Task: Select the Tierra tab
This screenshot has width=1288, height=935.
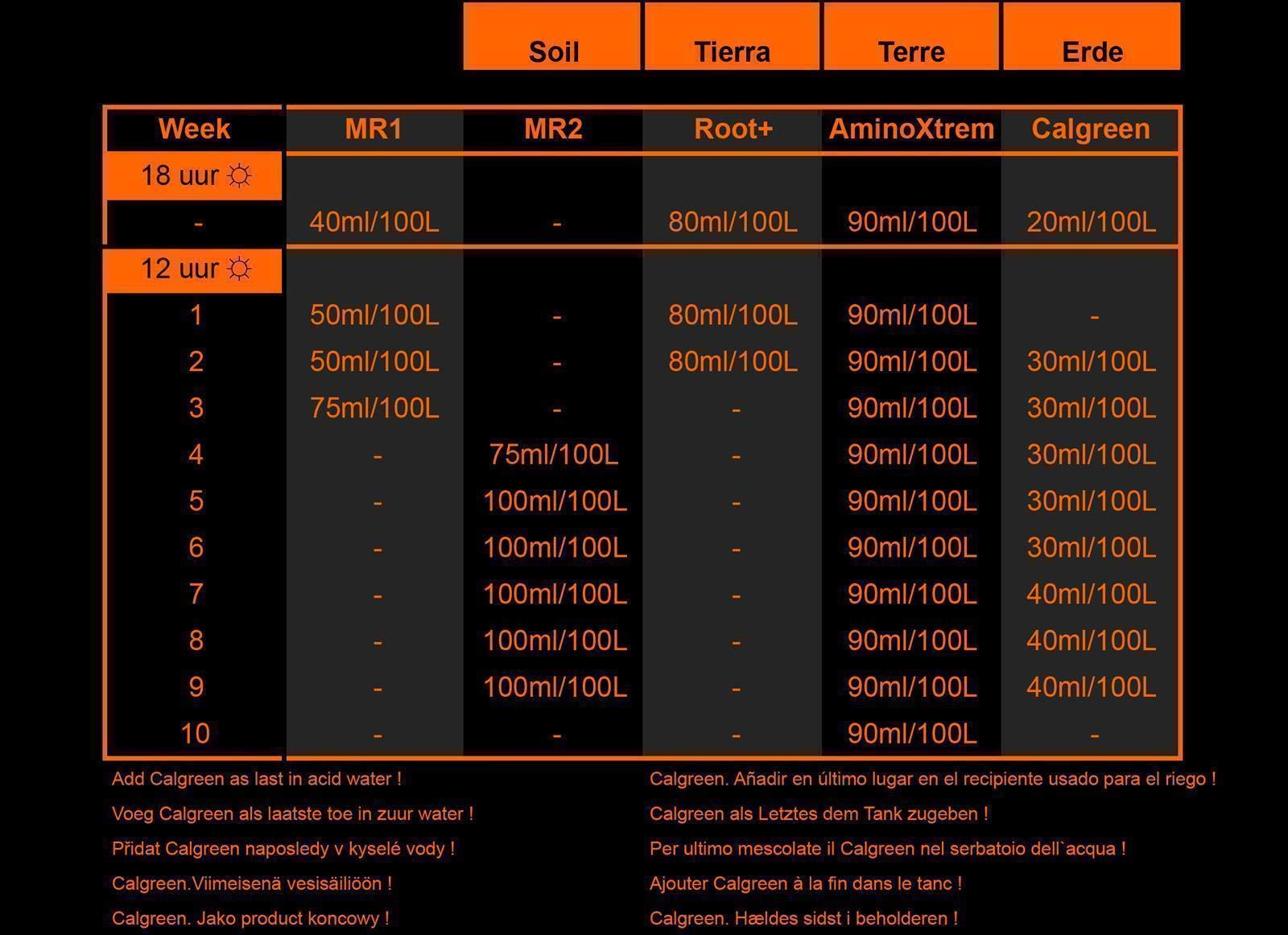Action: (x=732, y=36)
